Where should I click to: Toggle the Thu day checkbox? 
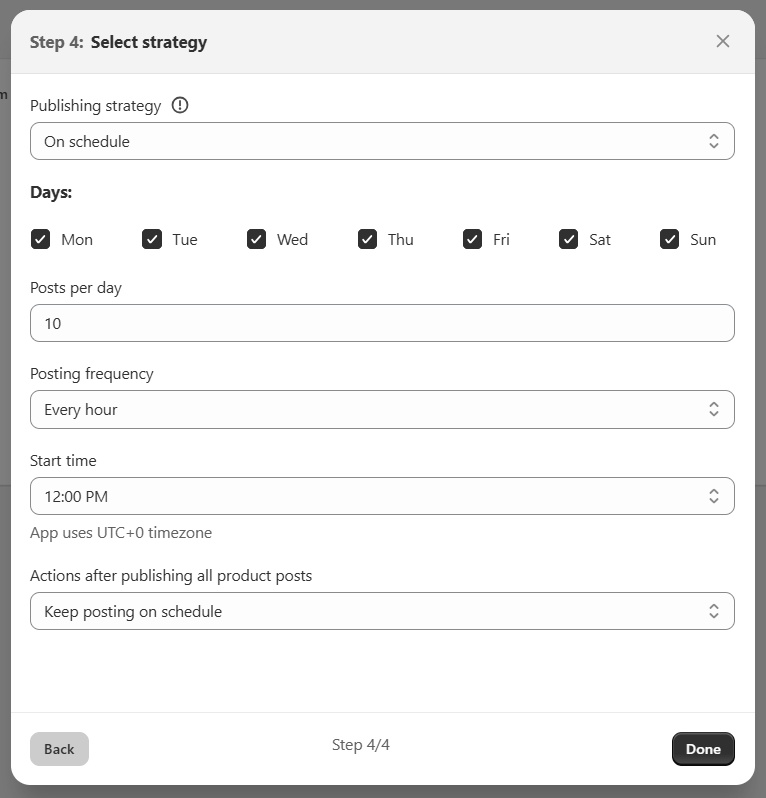point(368,239)
